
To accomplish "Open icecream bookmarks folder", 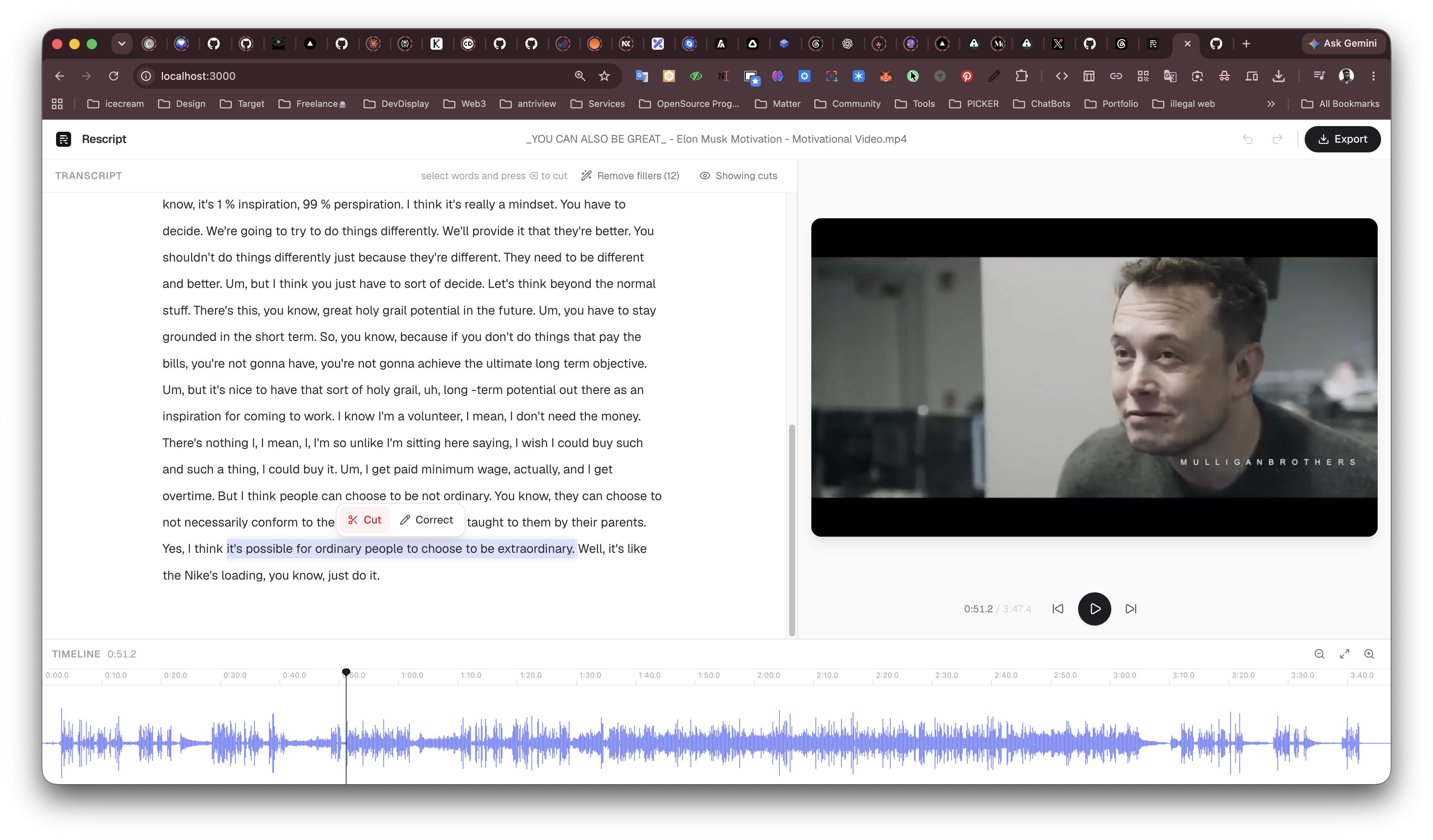I will 116,104.
